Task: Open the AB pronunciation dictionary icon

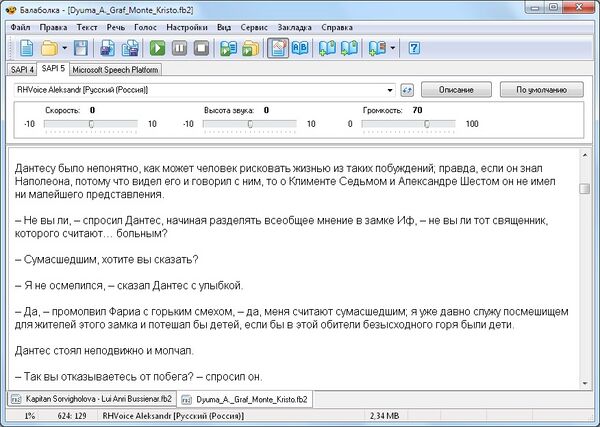Action: click(300, 48)
